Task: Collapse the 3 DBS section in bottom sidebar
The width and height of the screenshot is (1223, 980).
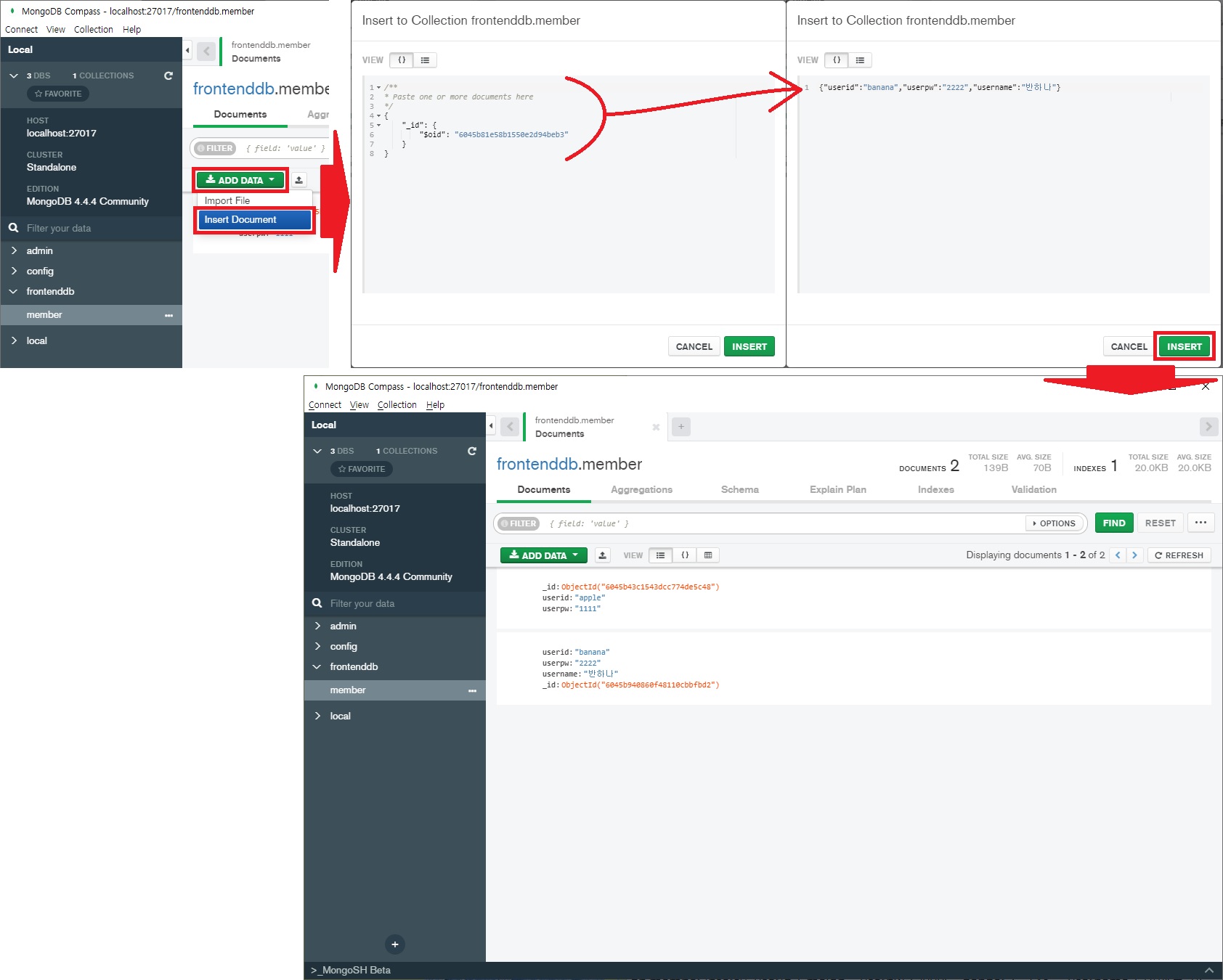Action: [x=317, y=451]
